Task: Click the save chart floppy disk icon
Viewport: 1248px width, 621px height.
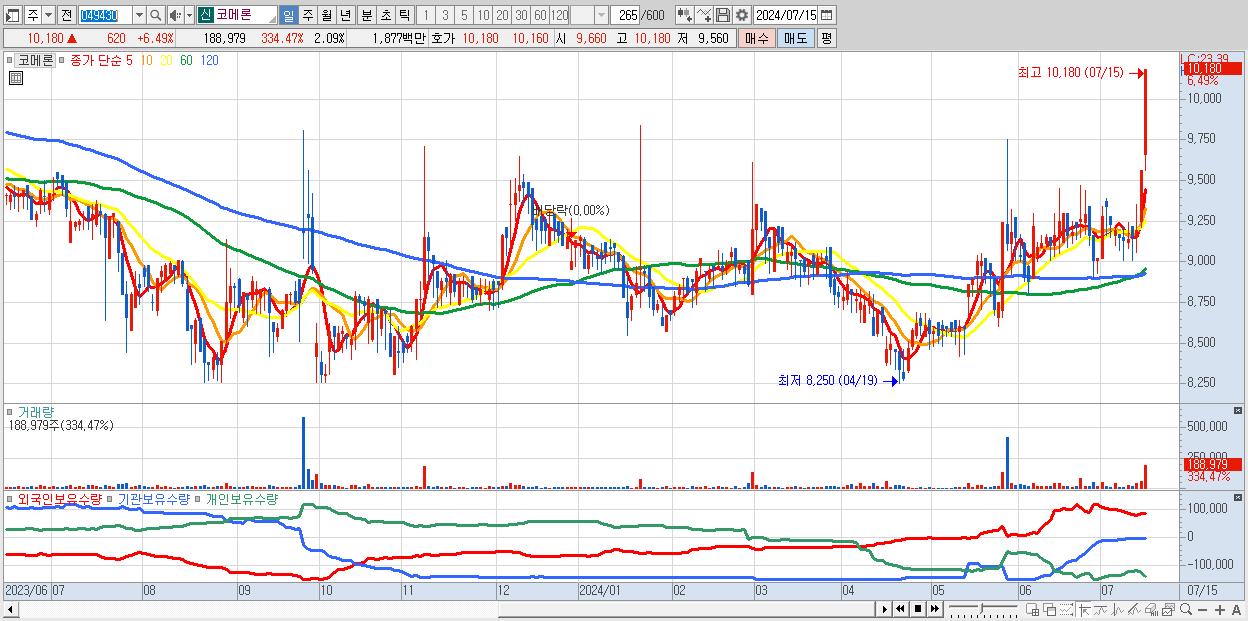Action: (723, 15)
